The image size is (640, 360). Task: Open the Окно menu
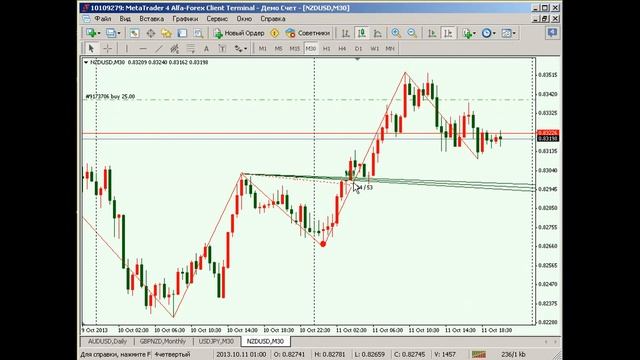[x=244, y=19]
